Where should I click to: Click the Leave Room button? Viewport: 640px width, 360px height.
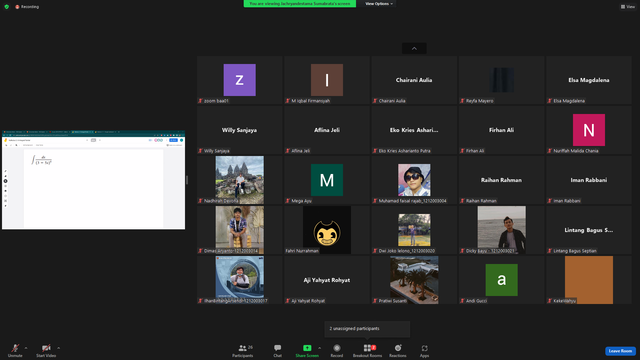(x=620, y=351)
